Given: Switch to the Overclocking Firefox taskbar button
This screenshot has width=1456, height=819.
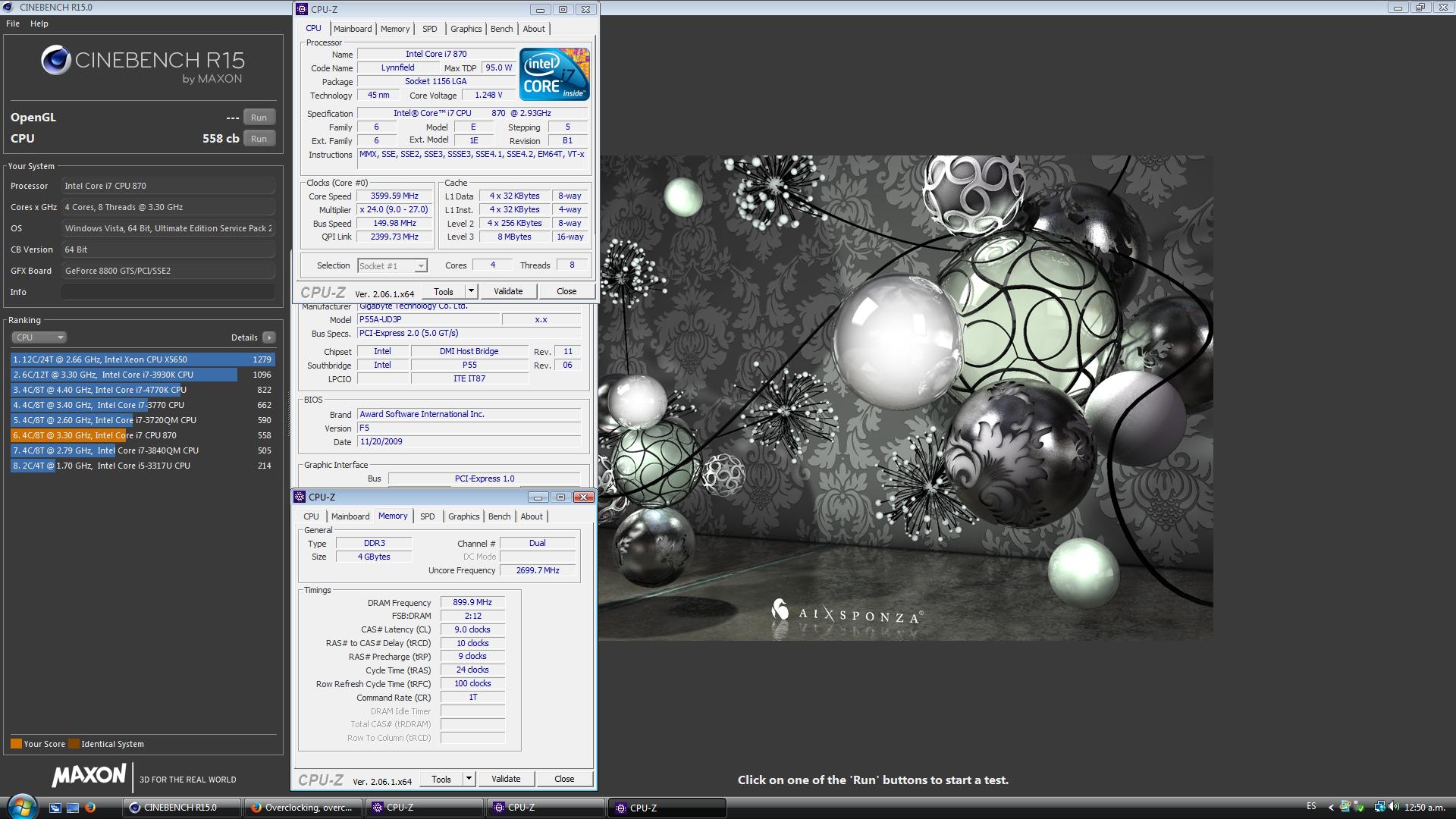Looking at the screenshot, I should (303, 808).
